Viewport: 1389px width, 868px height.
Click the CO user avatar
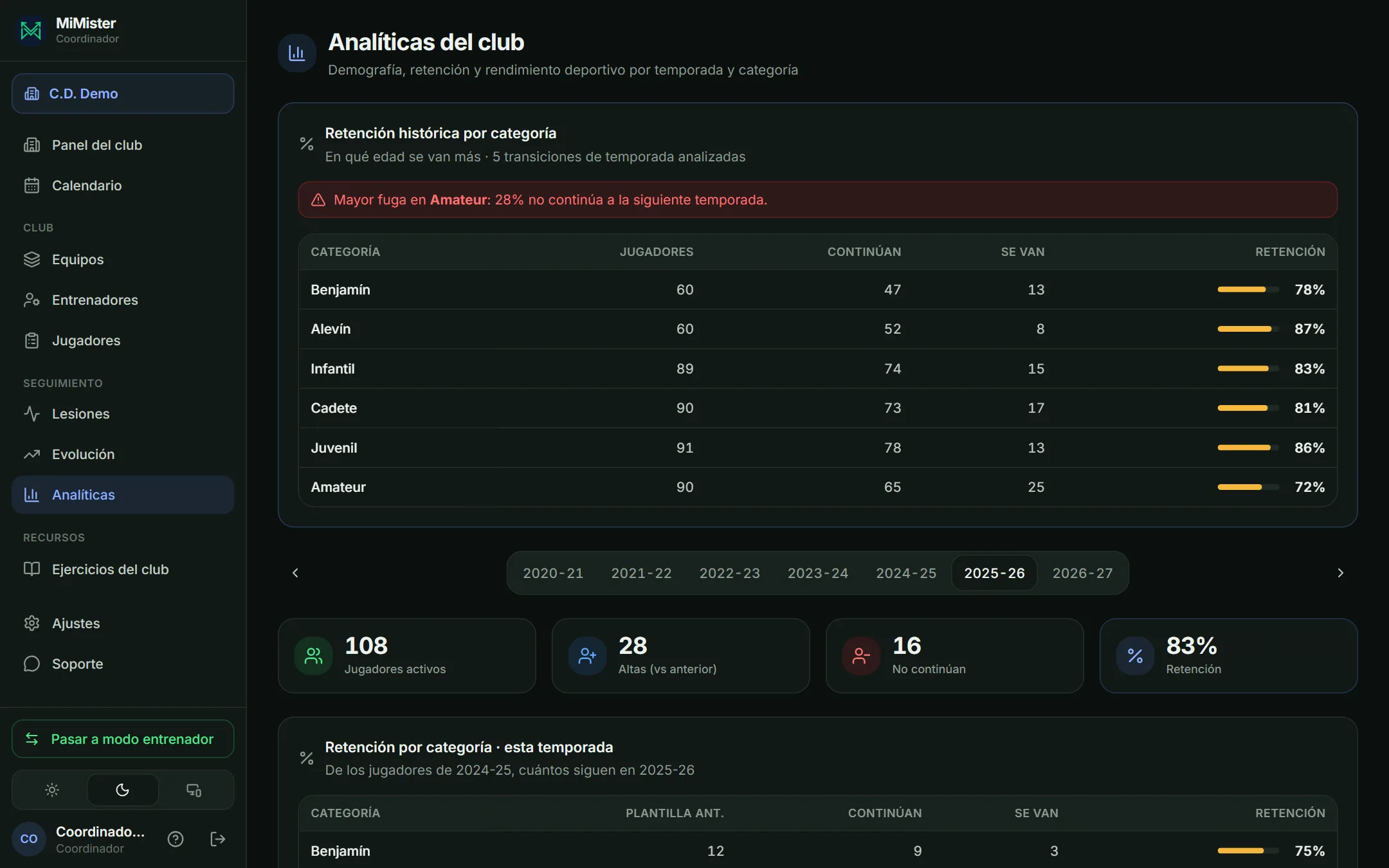pyautogui.click(x=29, y=839)
